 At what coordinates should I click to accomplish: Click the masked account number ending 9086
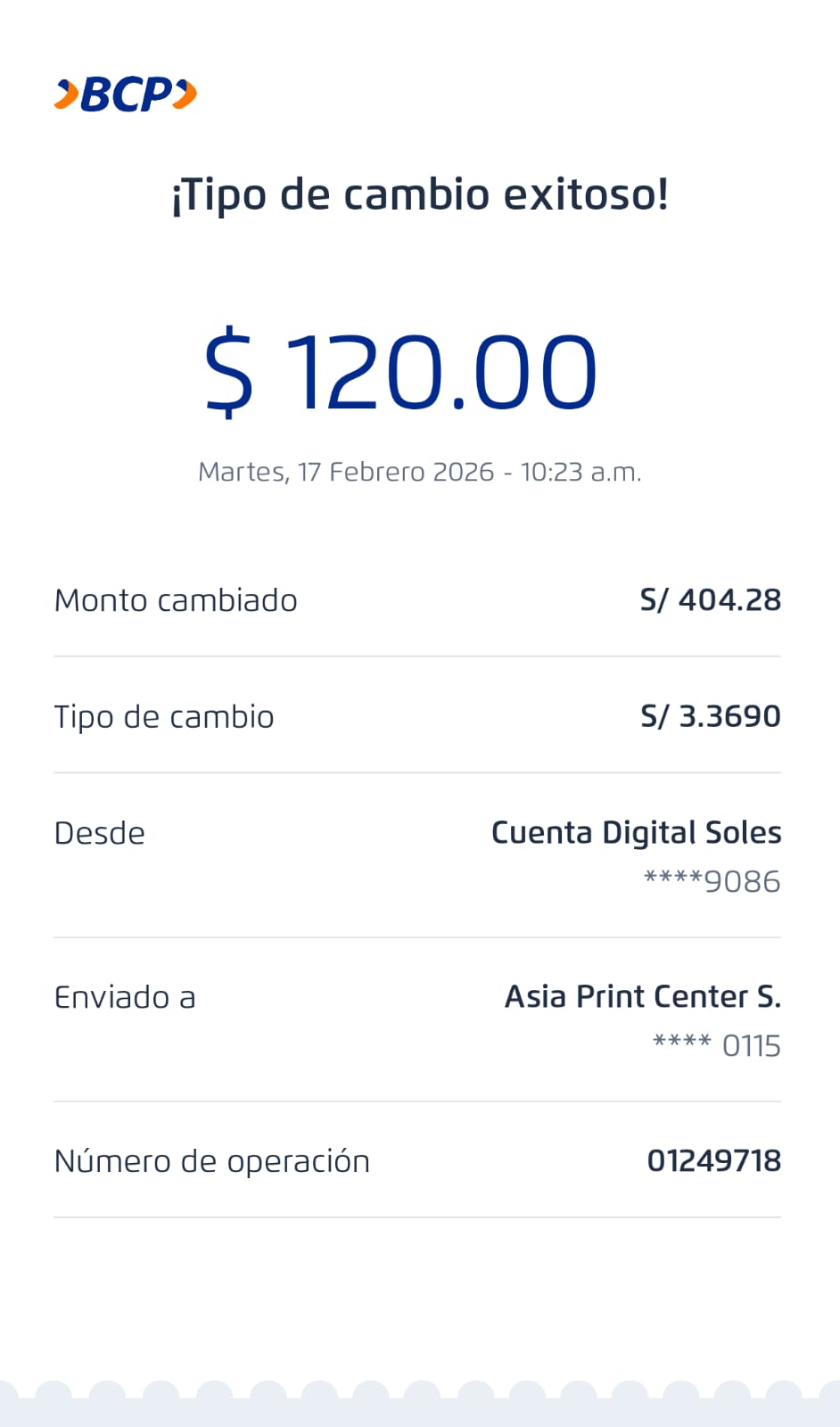click(712, 881)
